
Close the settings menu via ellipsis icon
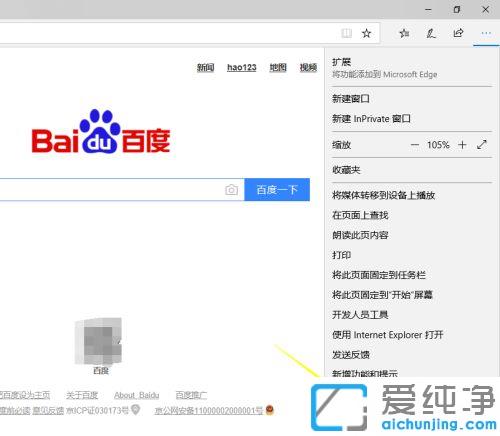pyautogui.click(x=486, y=33)
